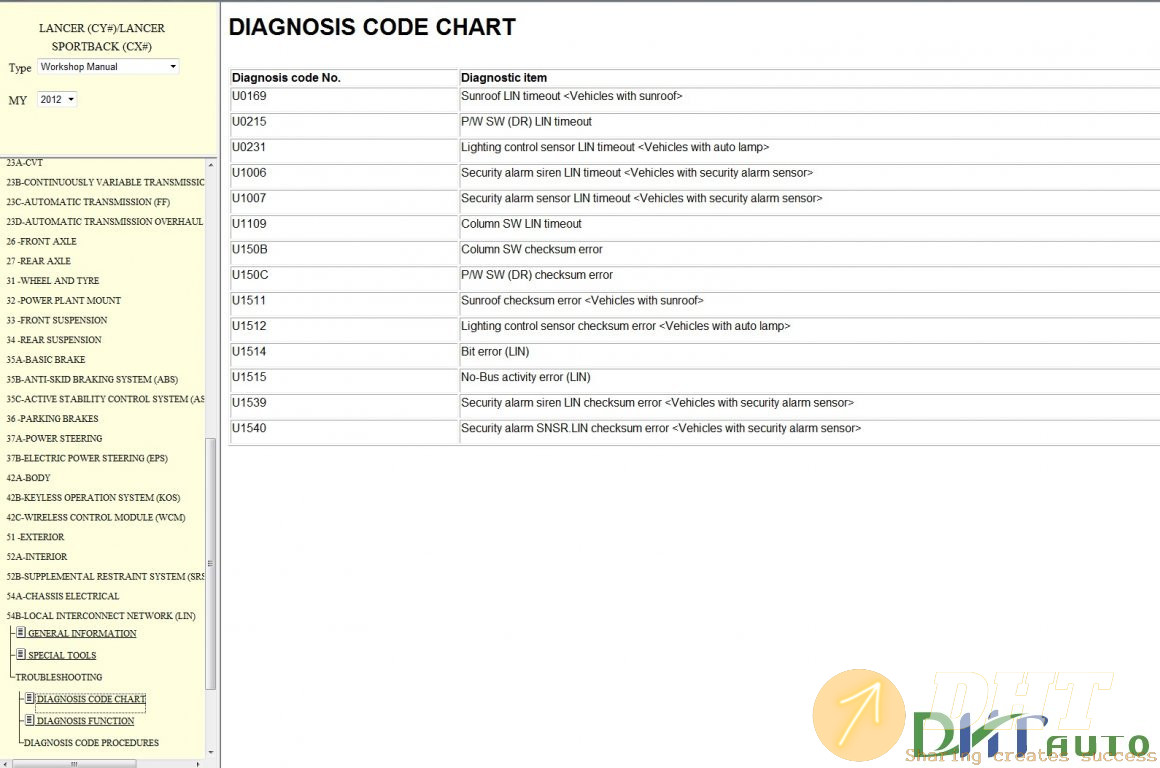Click the sidebar horizontal scroll right arrow
The image size is (1160, 768).
click(x=199, y=763)
